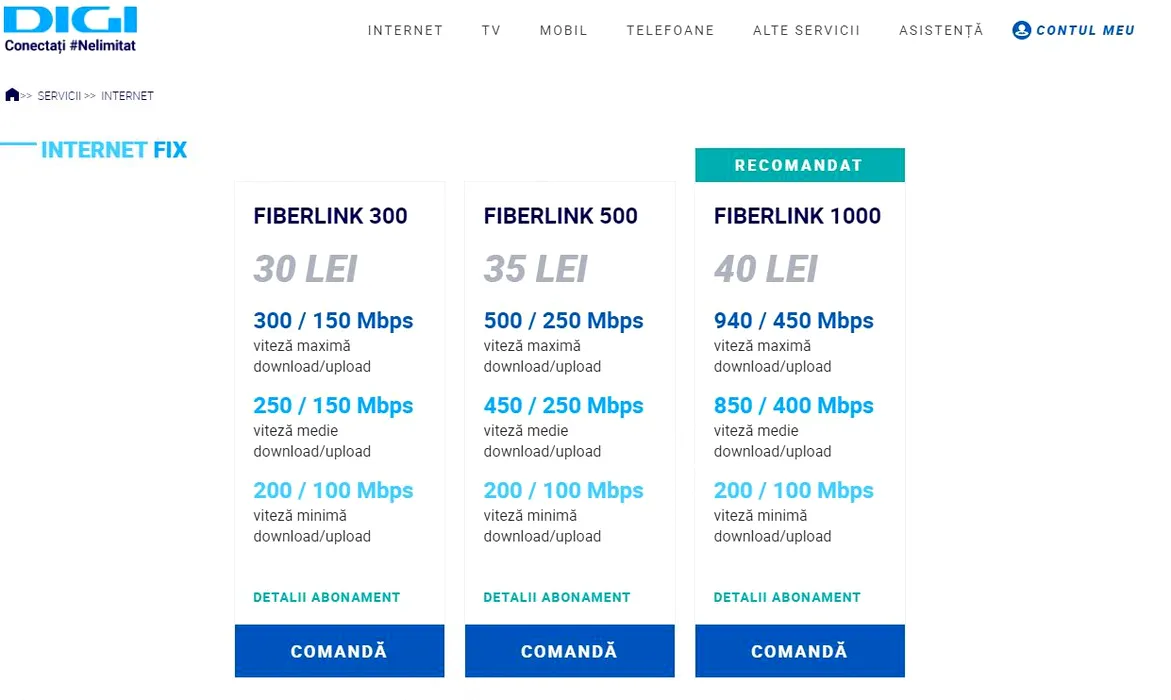View DETALII ABONAMENT for Fiberlink 300
Viewport: 1171px width, 700px height.
pyautogui.click(x=326, y=597)
